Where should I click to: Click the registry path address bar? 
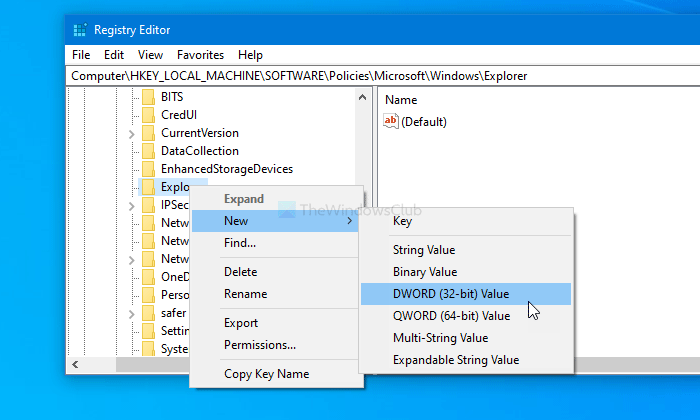click(380, 75)
